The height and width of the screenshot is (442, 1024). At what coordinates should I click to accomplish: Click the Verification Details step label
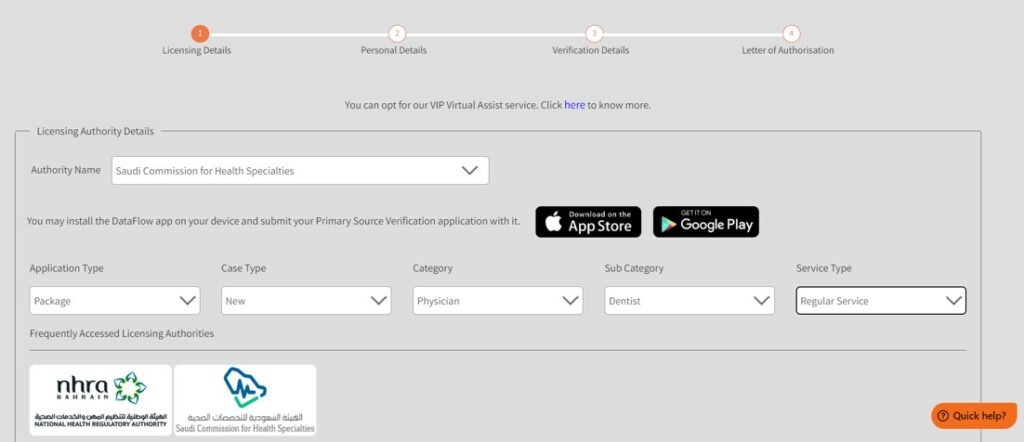coord(591,50)
